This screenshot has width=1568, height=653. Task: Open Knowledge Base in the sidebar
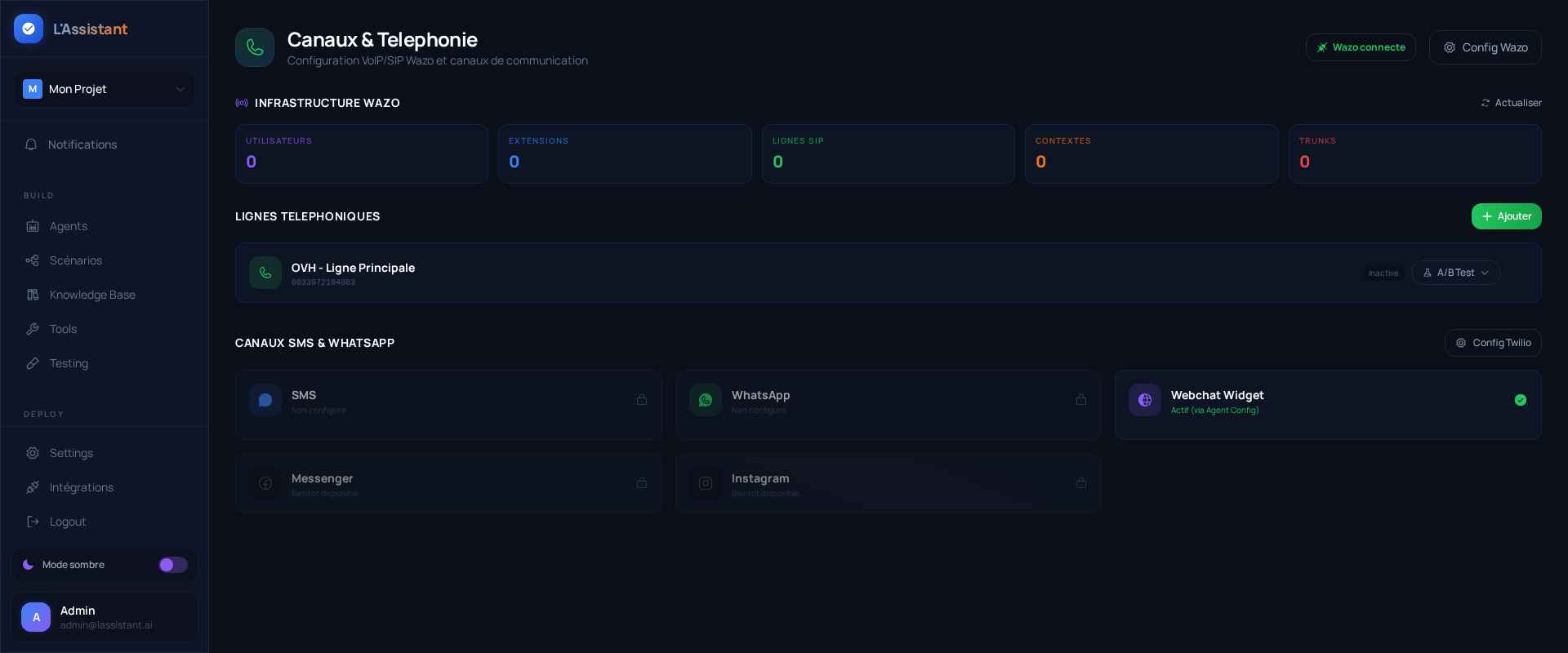pos(92,295)
